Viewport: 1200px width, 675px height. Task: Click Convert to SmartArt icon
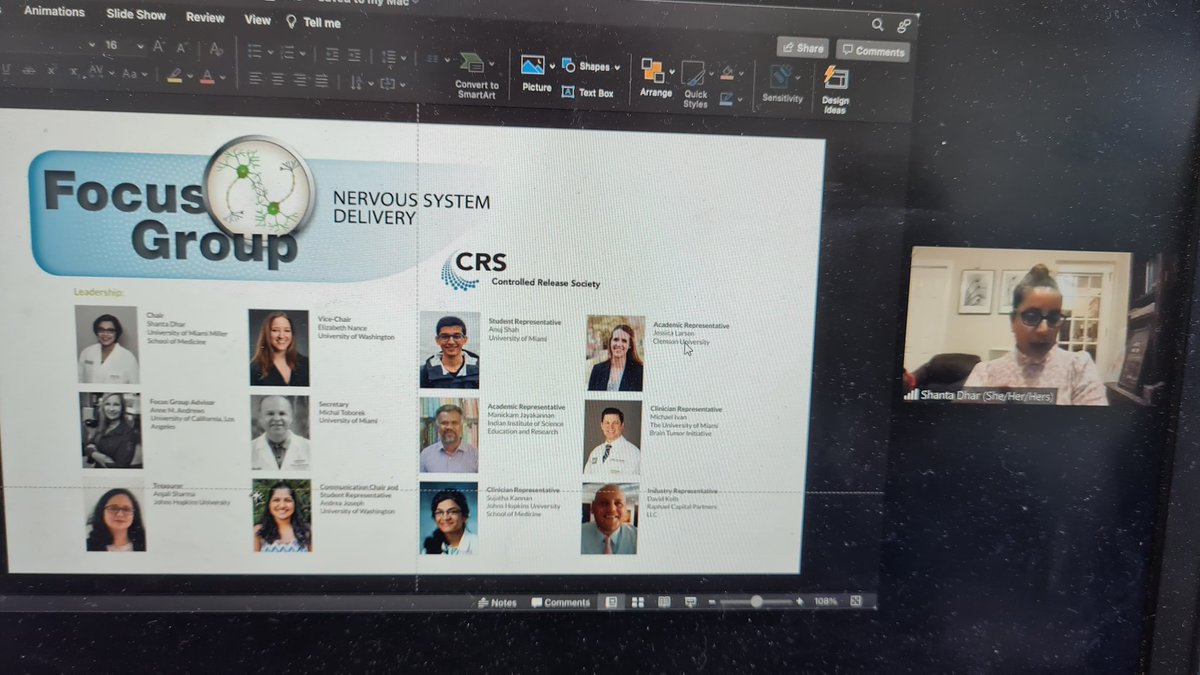click(x=472, y=64)
